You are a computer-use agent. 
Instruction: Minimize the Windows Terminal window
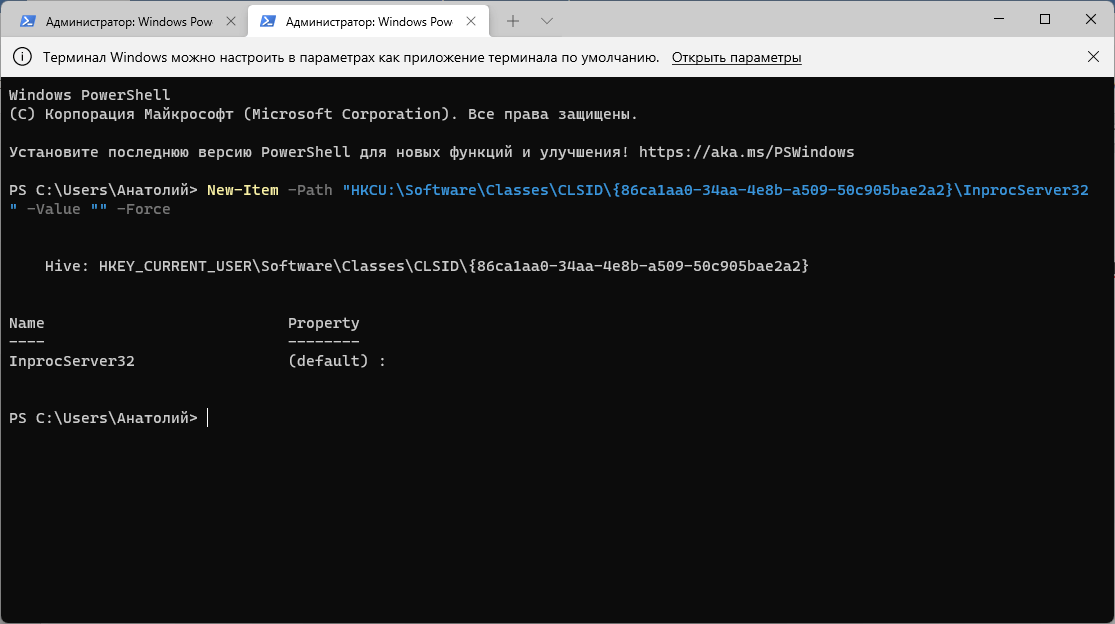998,20
